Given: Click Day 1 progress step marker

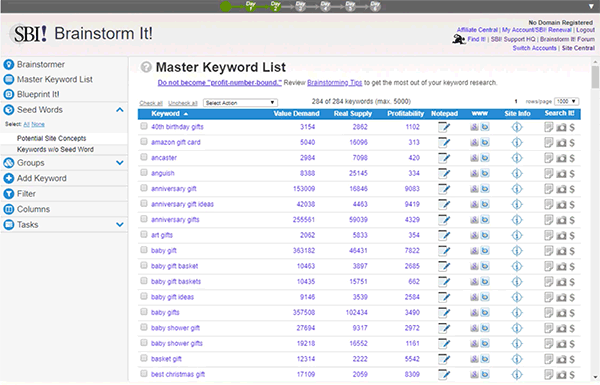Looking at the screenshot, I should 251,6.
